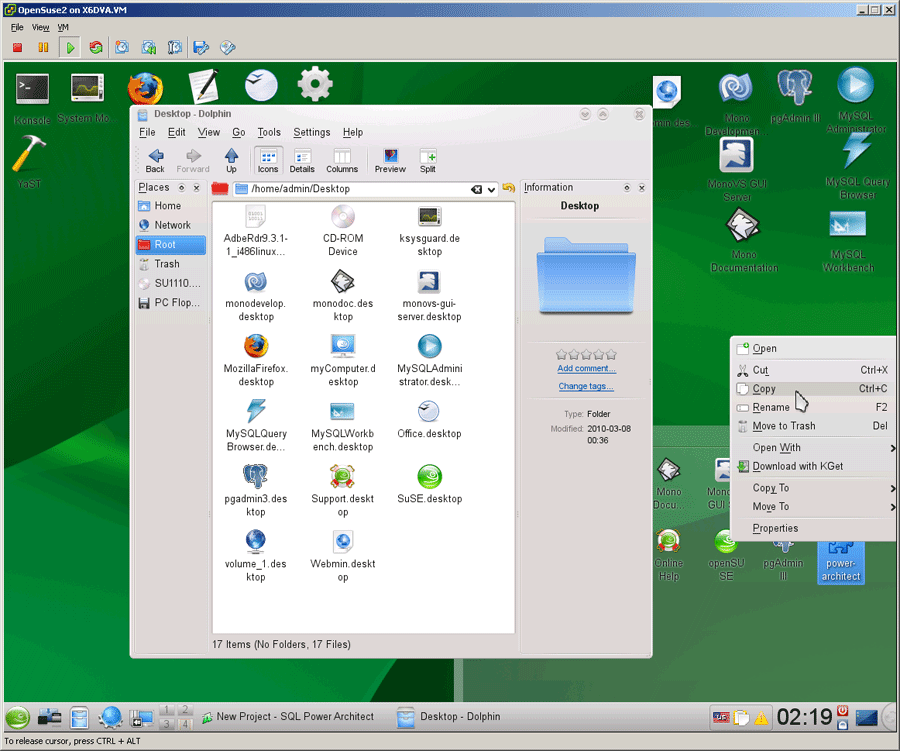
Task: Select Home in Places panel
Action: 170,206
